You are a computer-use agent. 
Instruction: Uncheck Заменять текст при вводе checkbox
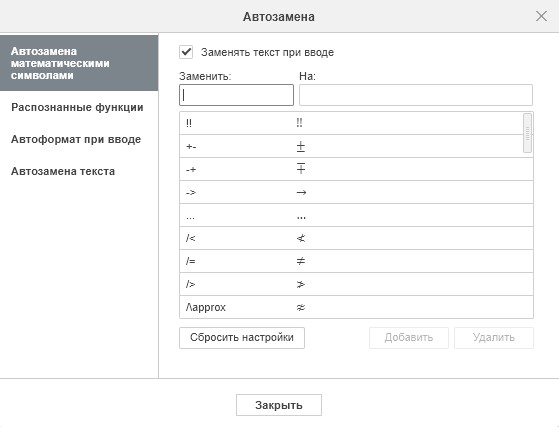point(186,52)
